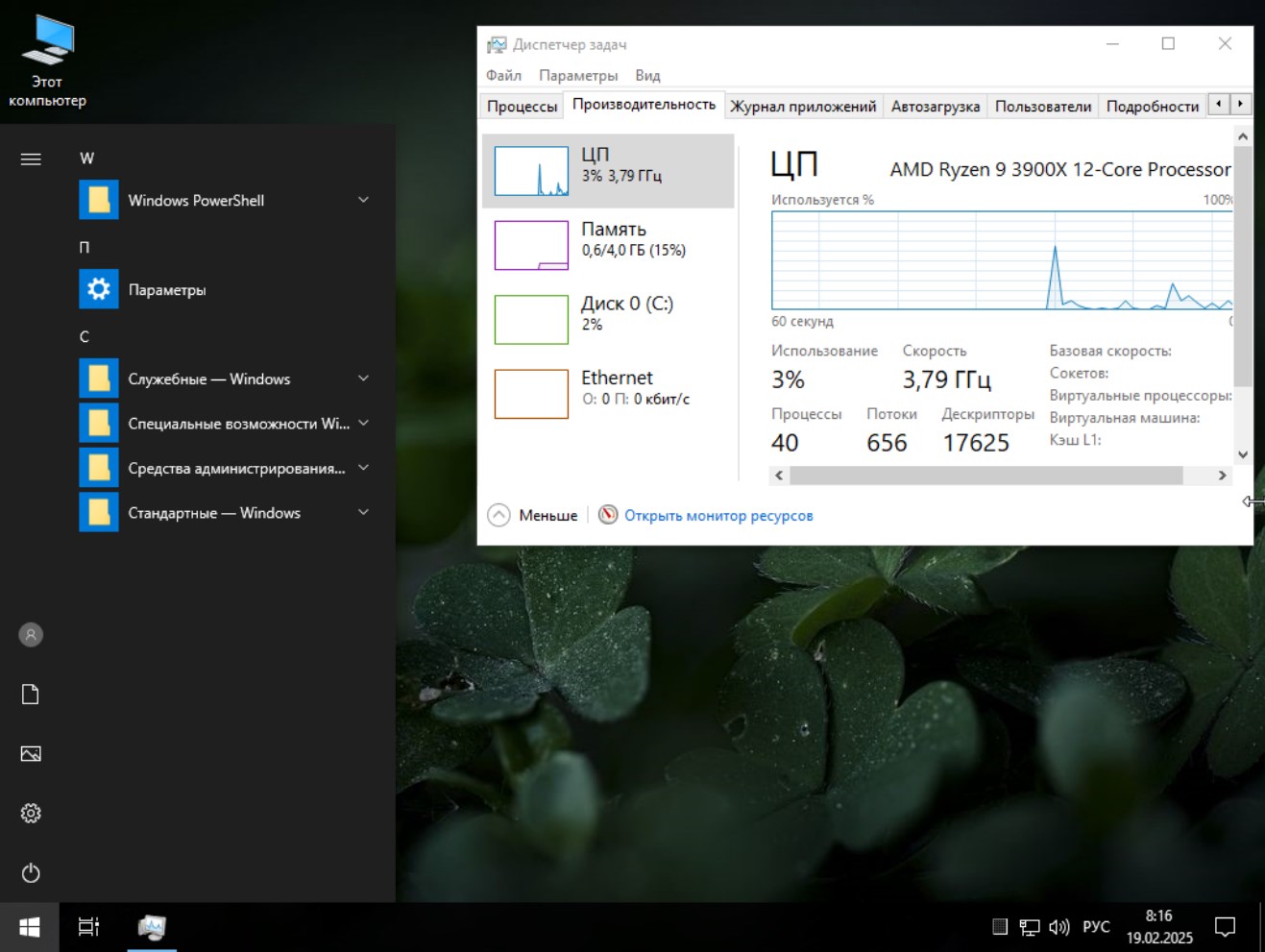Open the Вид menu
Screen dimensions: 1265x952
coord(647,75)
